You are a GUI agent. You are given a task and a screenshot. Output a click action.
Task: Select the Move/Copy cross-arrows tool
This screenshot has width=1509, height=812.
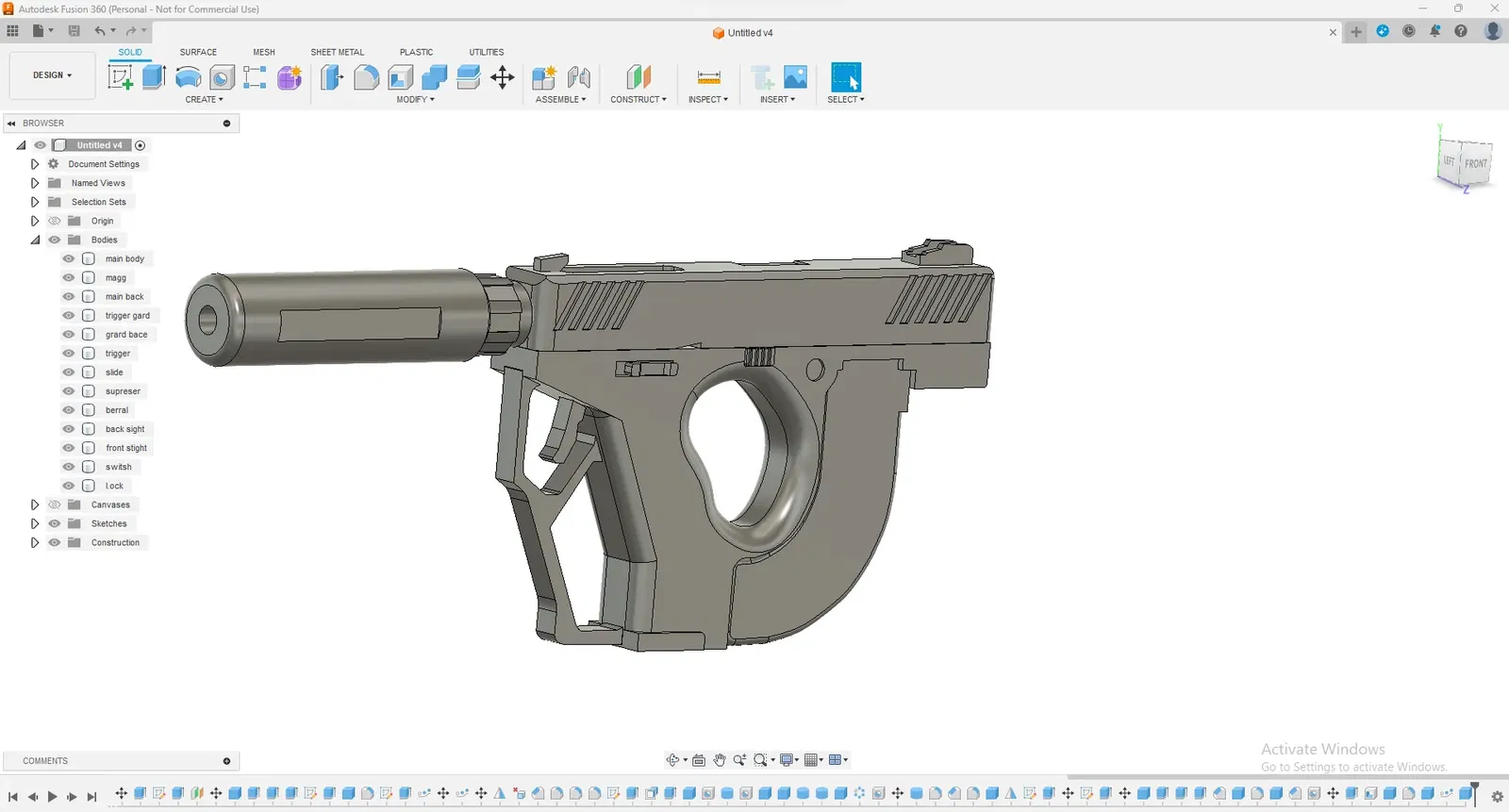pos(503,77)
